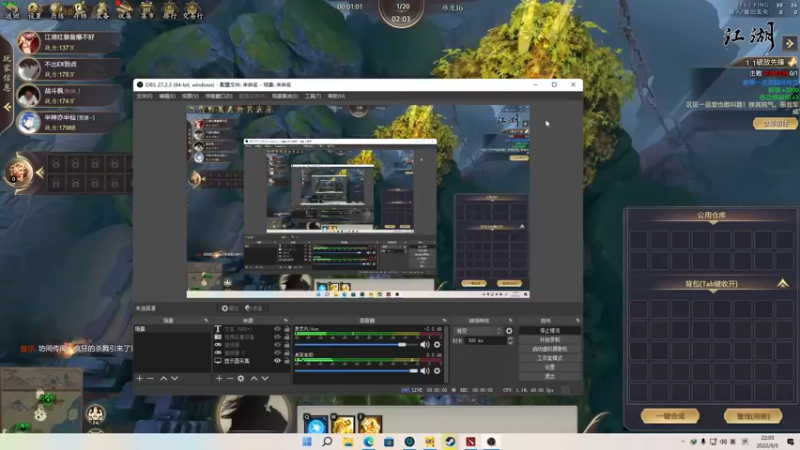Toggle lock on the 显示器采集 source
800x450 pixels.
pyautogui.click(x=286, y=361)
